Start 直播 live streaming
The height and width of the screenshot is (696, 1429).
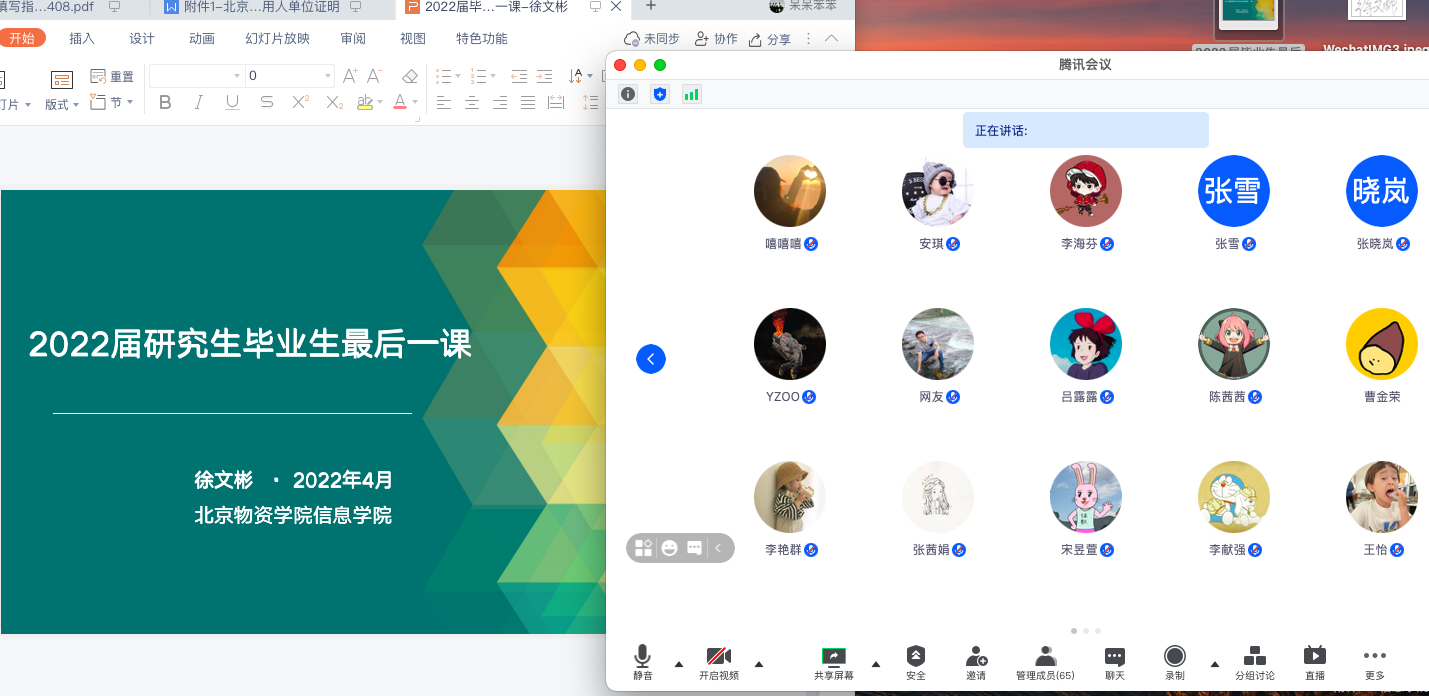1314,657
